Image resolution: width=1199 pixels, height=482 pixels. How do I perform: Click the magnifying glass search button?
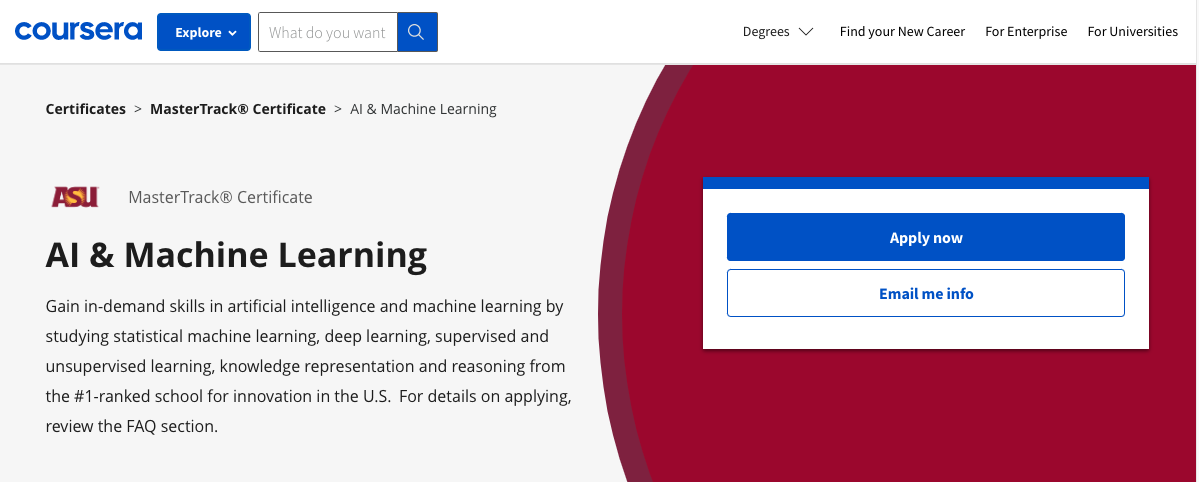pos(417,32)
